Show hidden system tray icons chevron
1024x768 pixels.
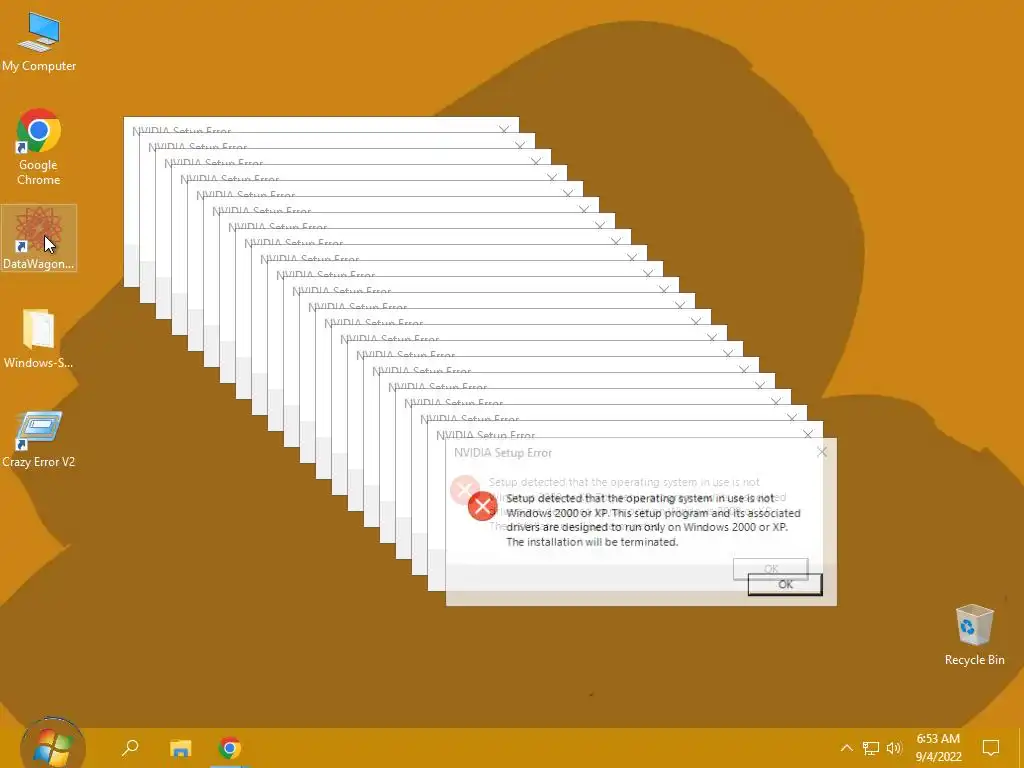(846, 748)
